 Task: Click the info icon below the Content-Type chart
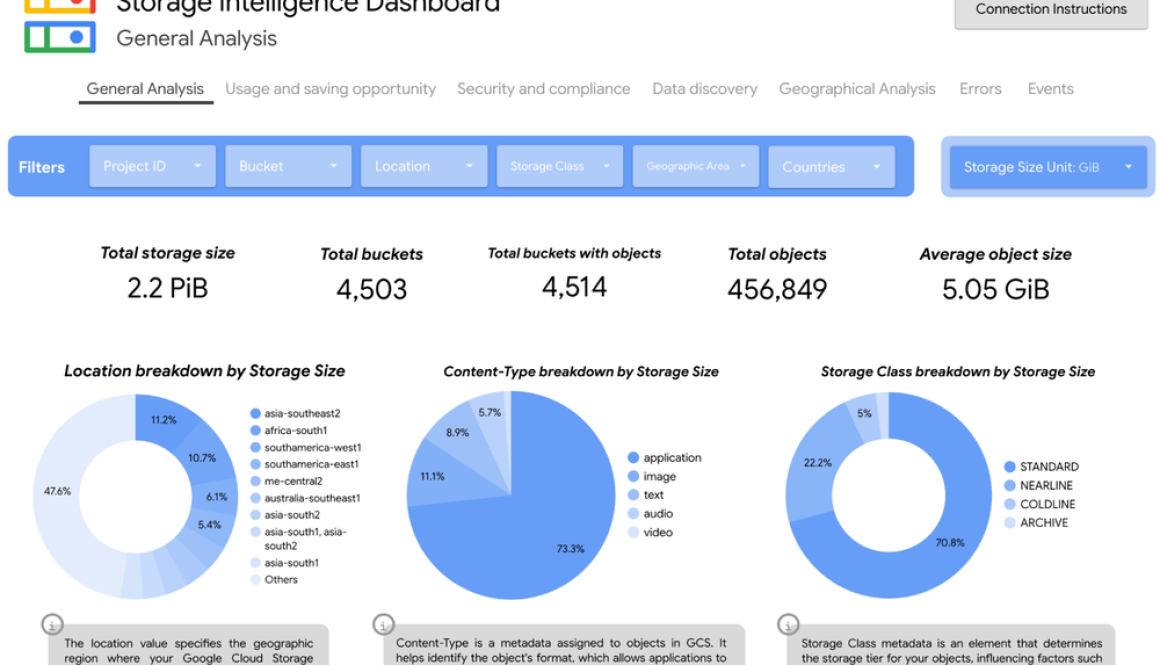pos(383,624)
